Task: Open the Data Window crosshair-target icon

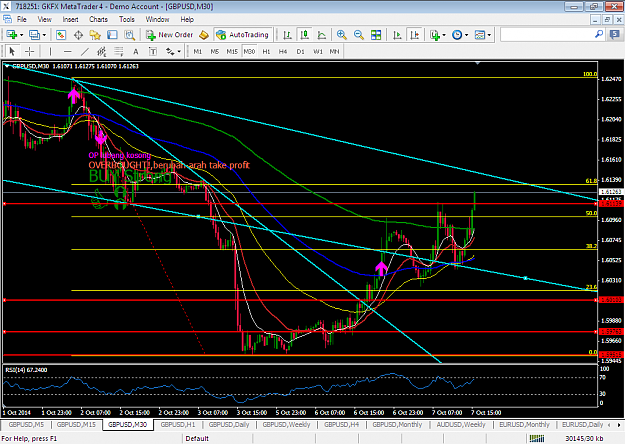Action: pos(78,35)
